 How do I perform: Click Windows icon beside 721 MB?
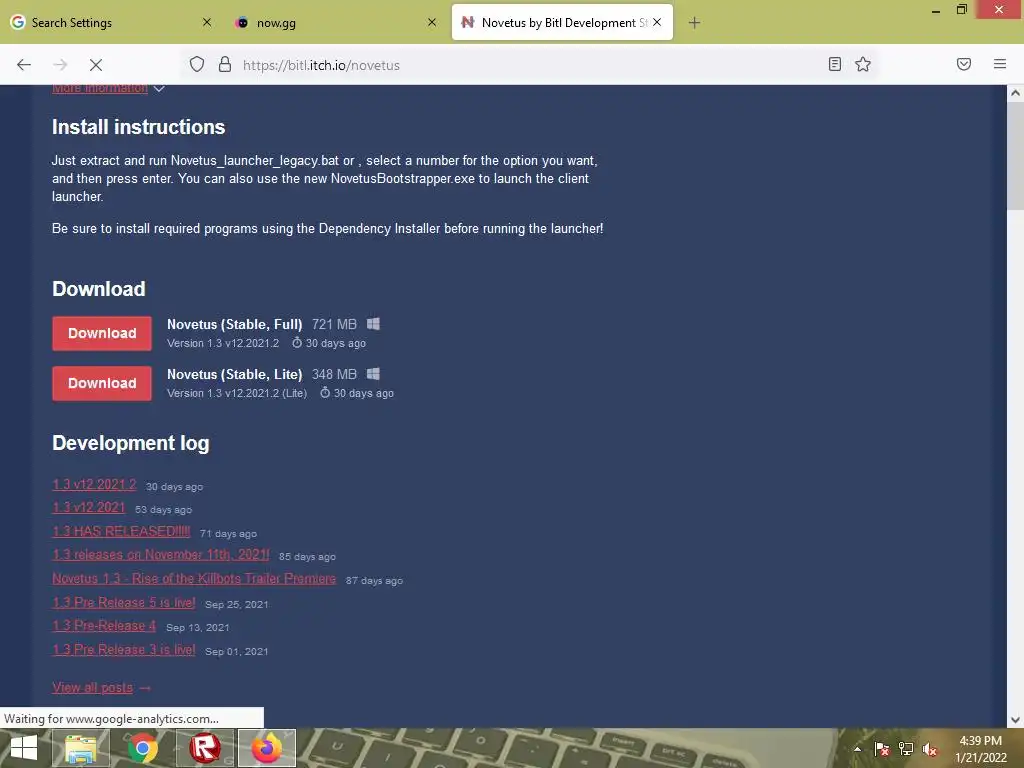click(x=373, y=324)
